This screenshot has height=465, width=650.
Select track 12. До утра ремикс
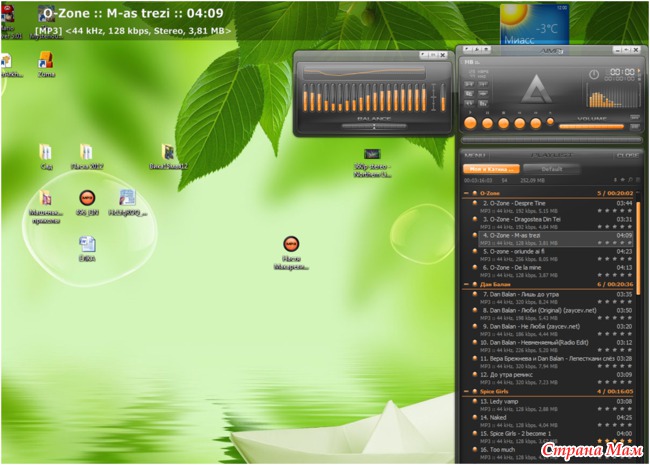[x=555, y=378]
